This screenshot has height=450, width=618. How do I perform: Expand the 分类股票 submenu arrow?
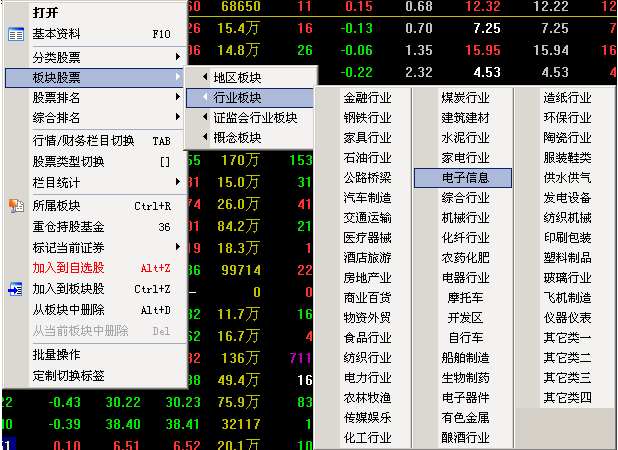tap(178, 57)
